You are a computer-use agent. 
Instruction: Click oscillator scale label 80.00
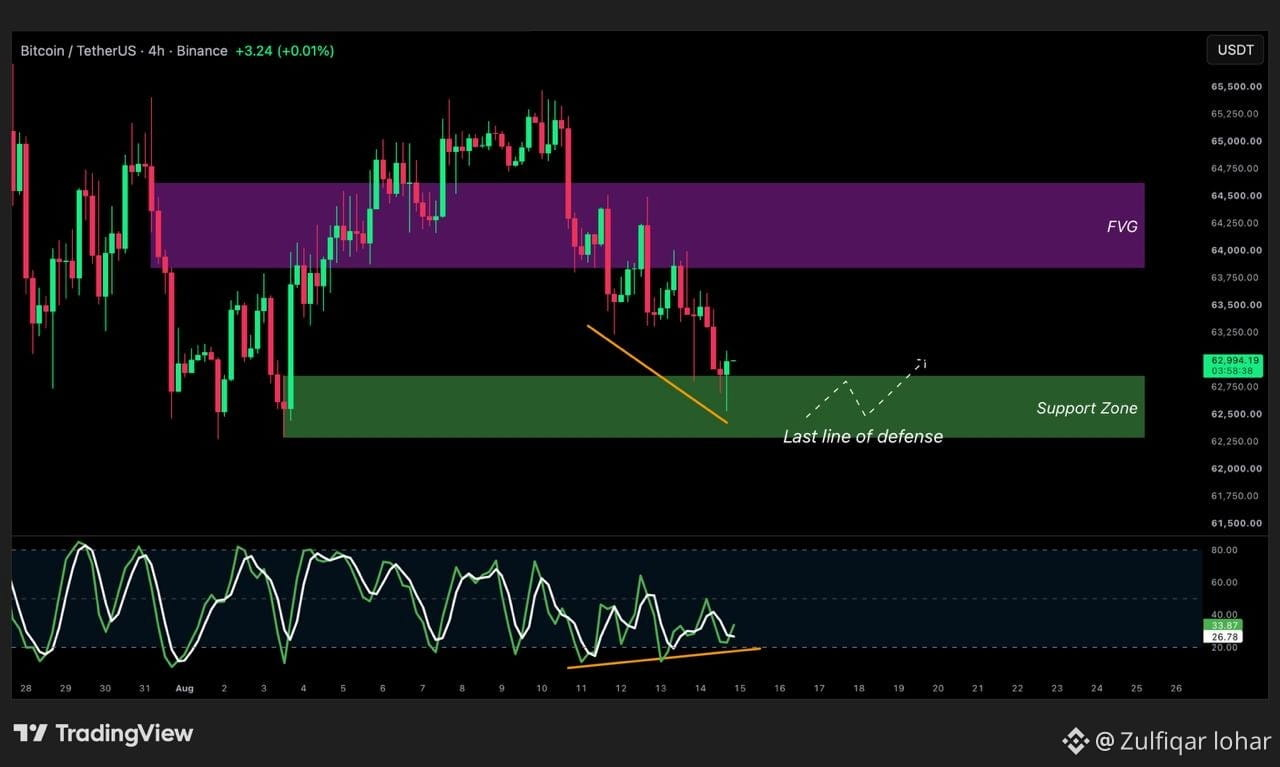click(x=1225, y=550)
